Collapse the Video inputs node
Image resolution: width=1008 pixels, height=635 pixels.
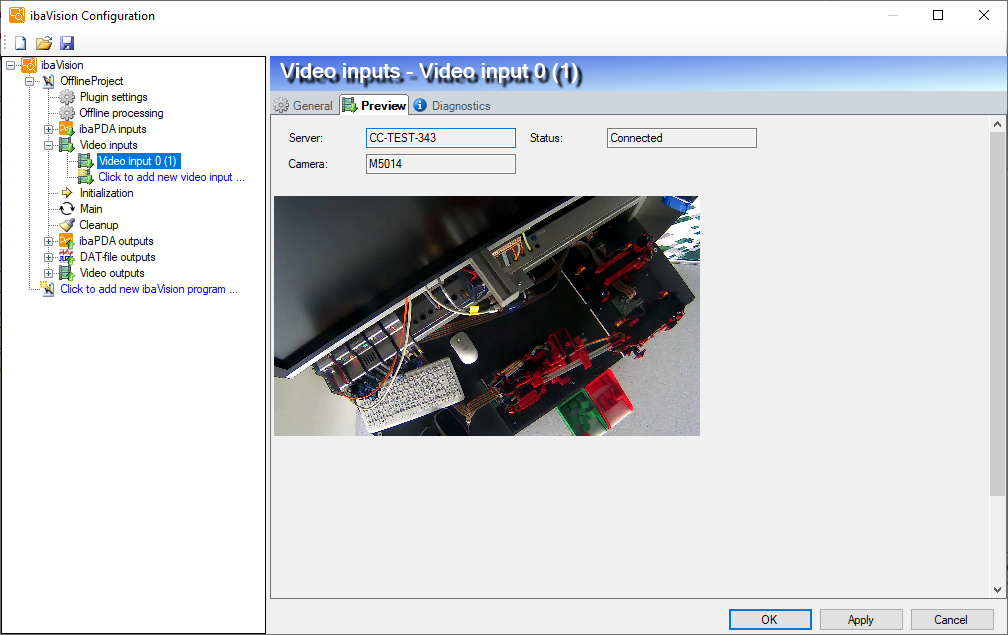point(48,145)
